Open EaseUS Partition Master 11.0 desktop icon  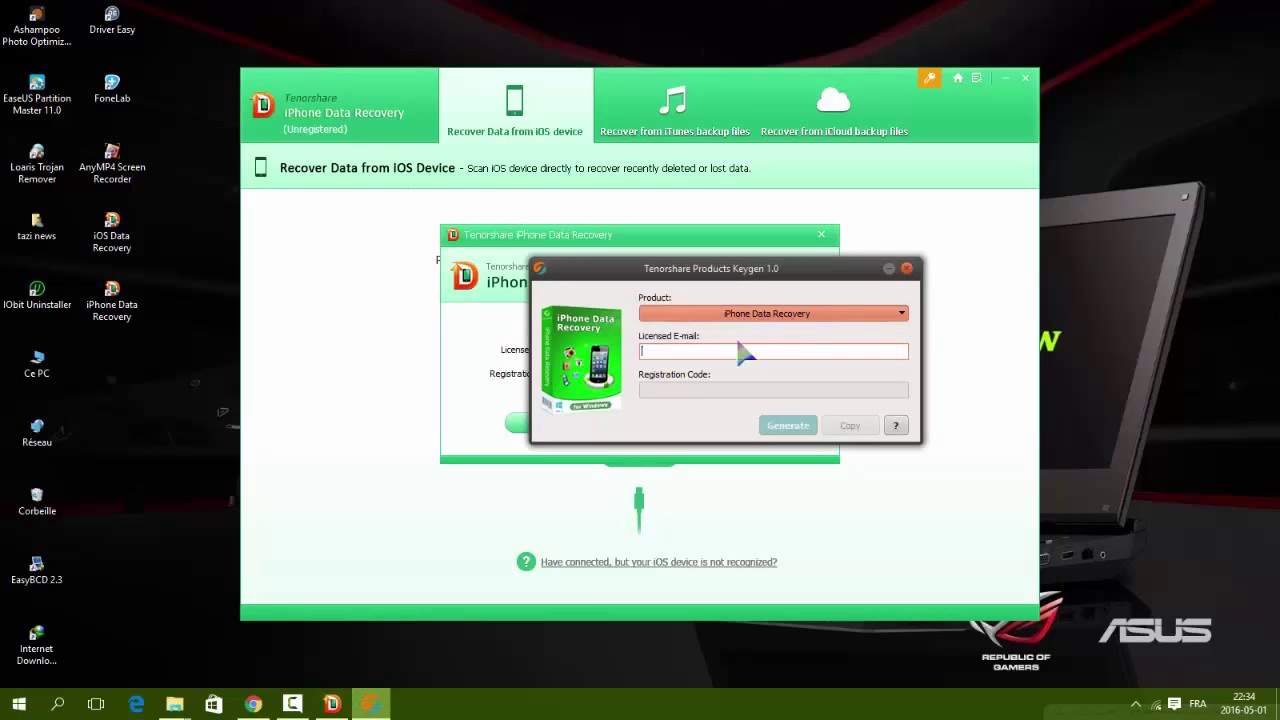[37, 95]
